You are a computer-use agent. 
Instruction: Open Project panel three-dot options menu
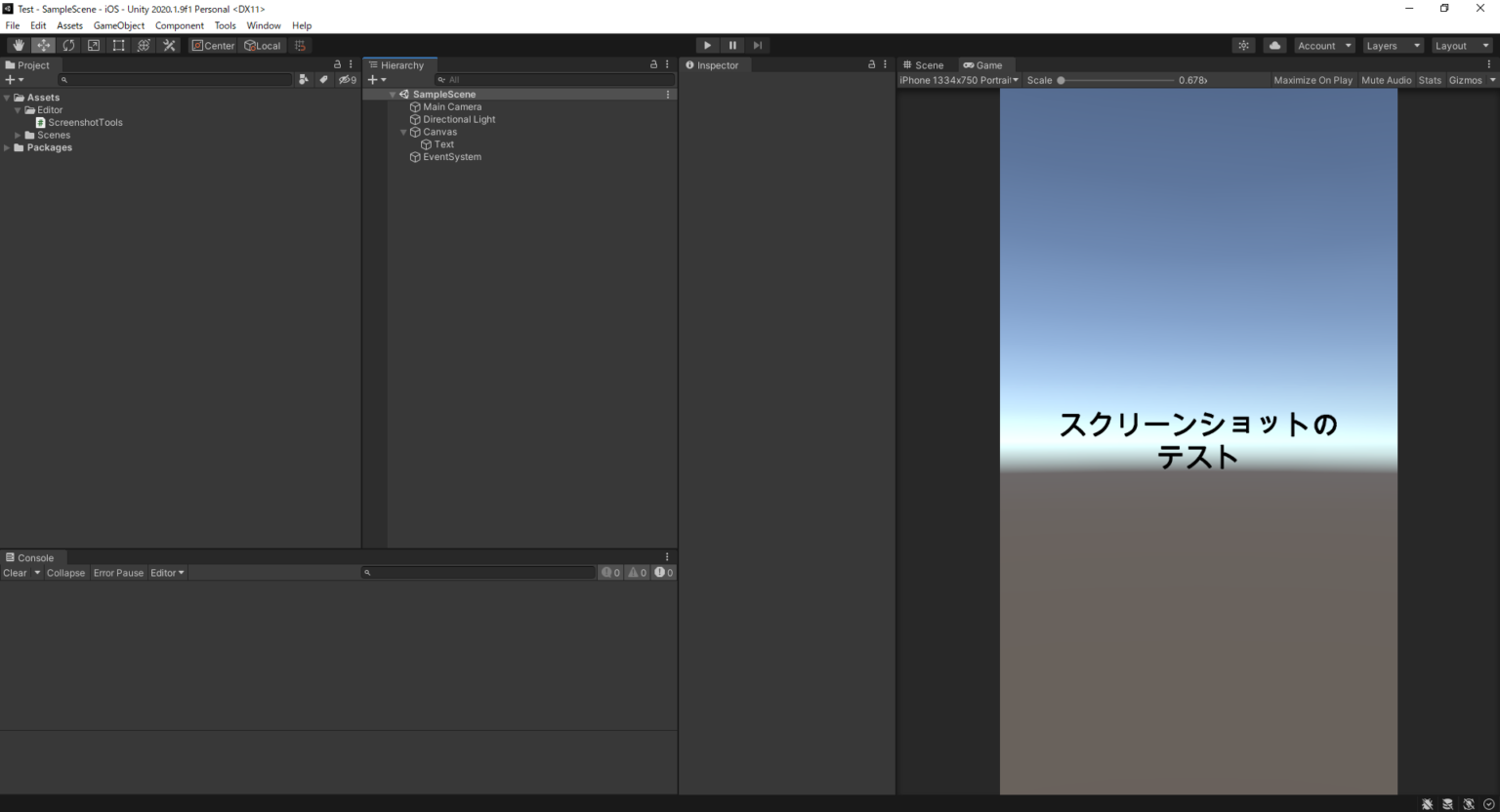[x=351, y=64]
